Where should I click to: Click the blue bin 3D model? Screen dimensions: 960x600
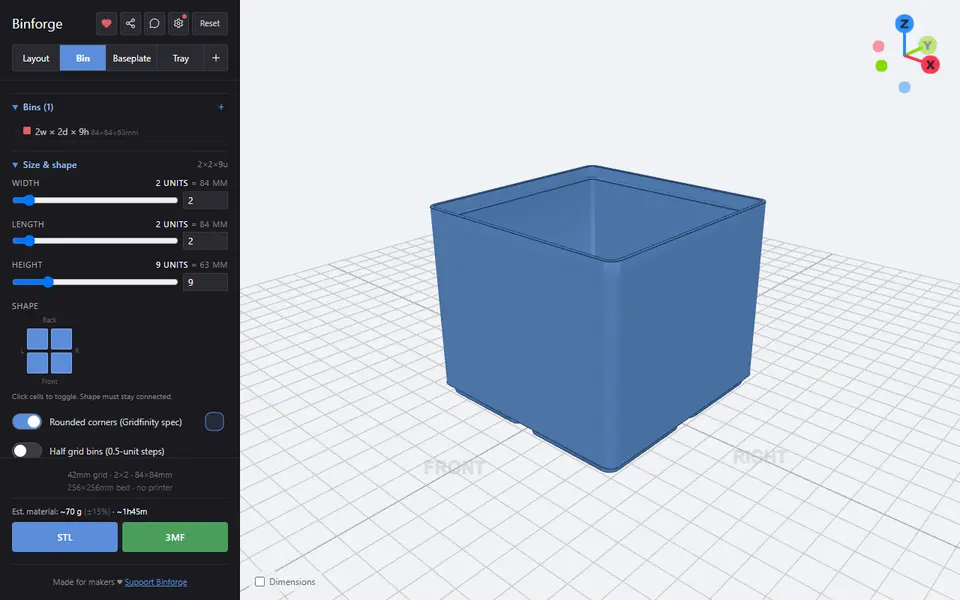tap(598, 318)
